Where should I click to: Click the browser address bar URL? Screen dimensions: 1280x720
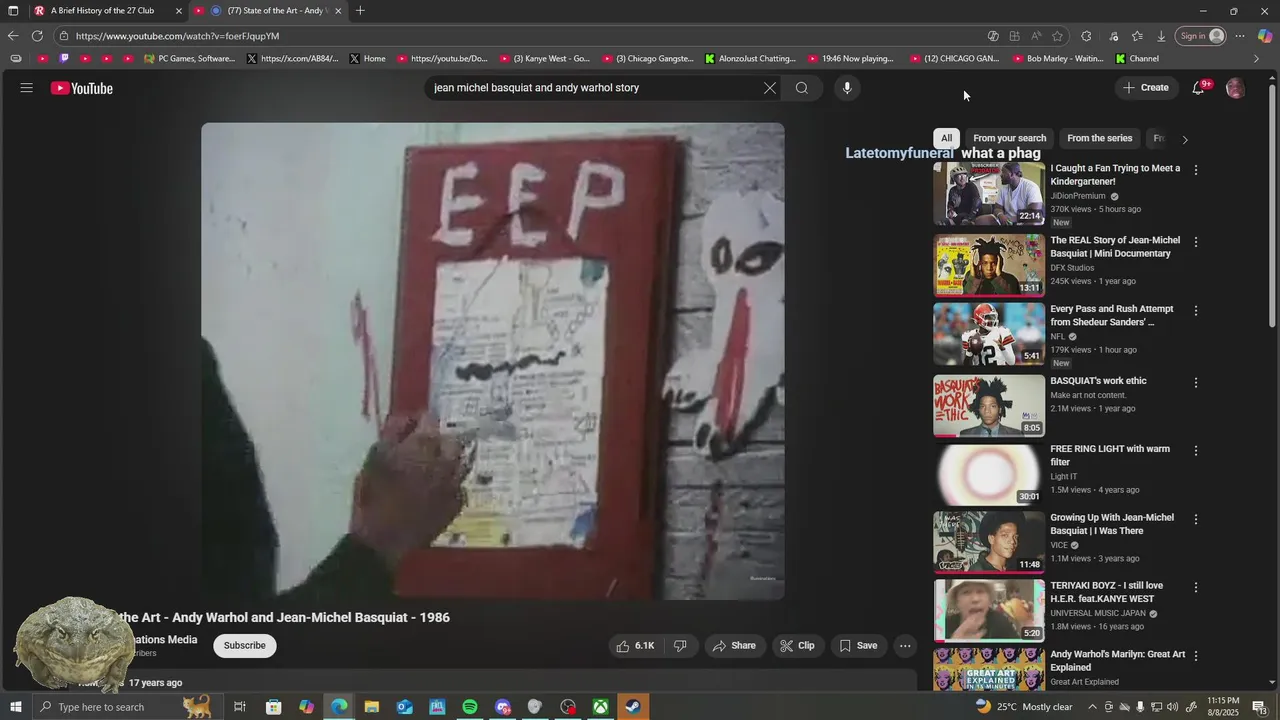(x=177, y=36)
